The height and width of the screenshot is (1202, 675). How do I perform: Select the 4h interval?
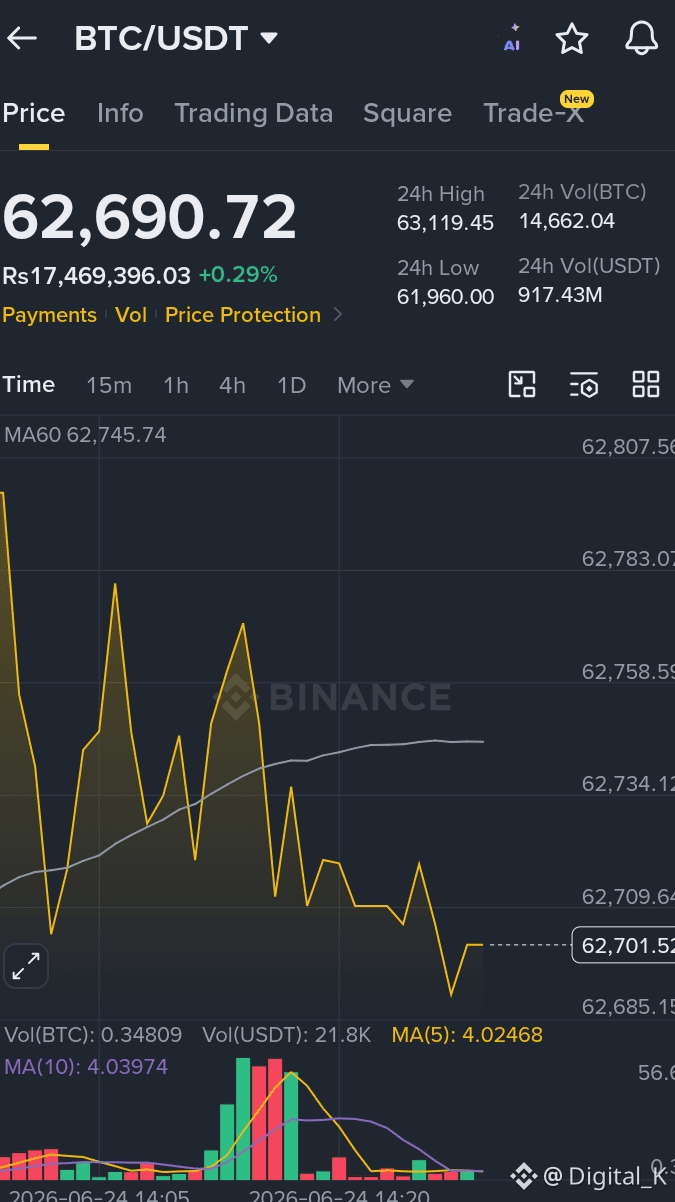(x=232, y=385)
